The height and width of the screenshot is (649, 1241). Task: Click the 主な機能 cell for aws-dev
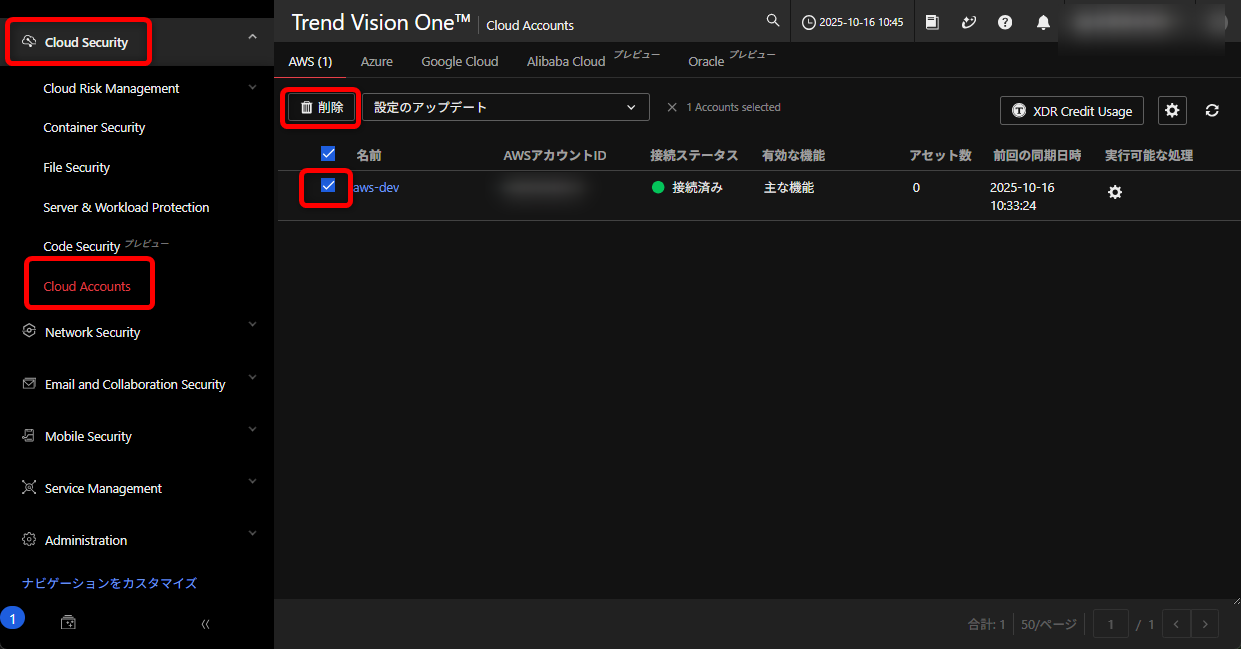789,187
